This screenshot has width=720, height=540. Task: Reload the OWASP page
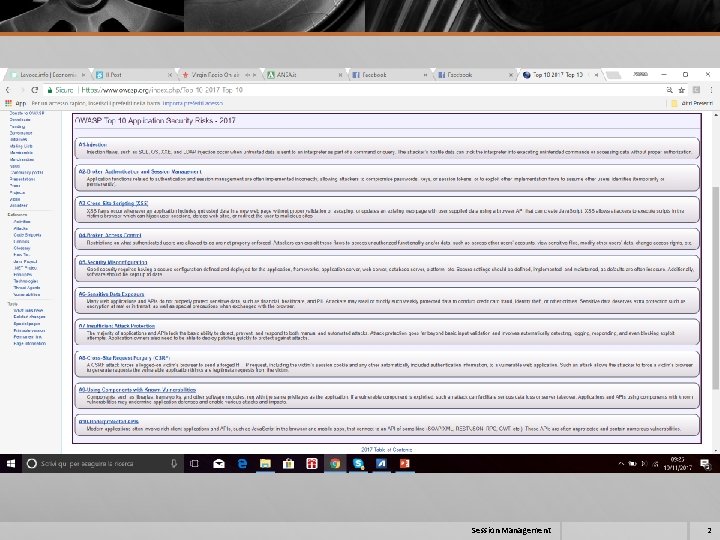[x=34, y=90]
